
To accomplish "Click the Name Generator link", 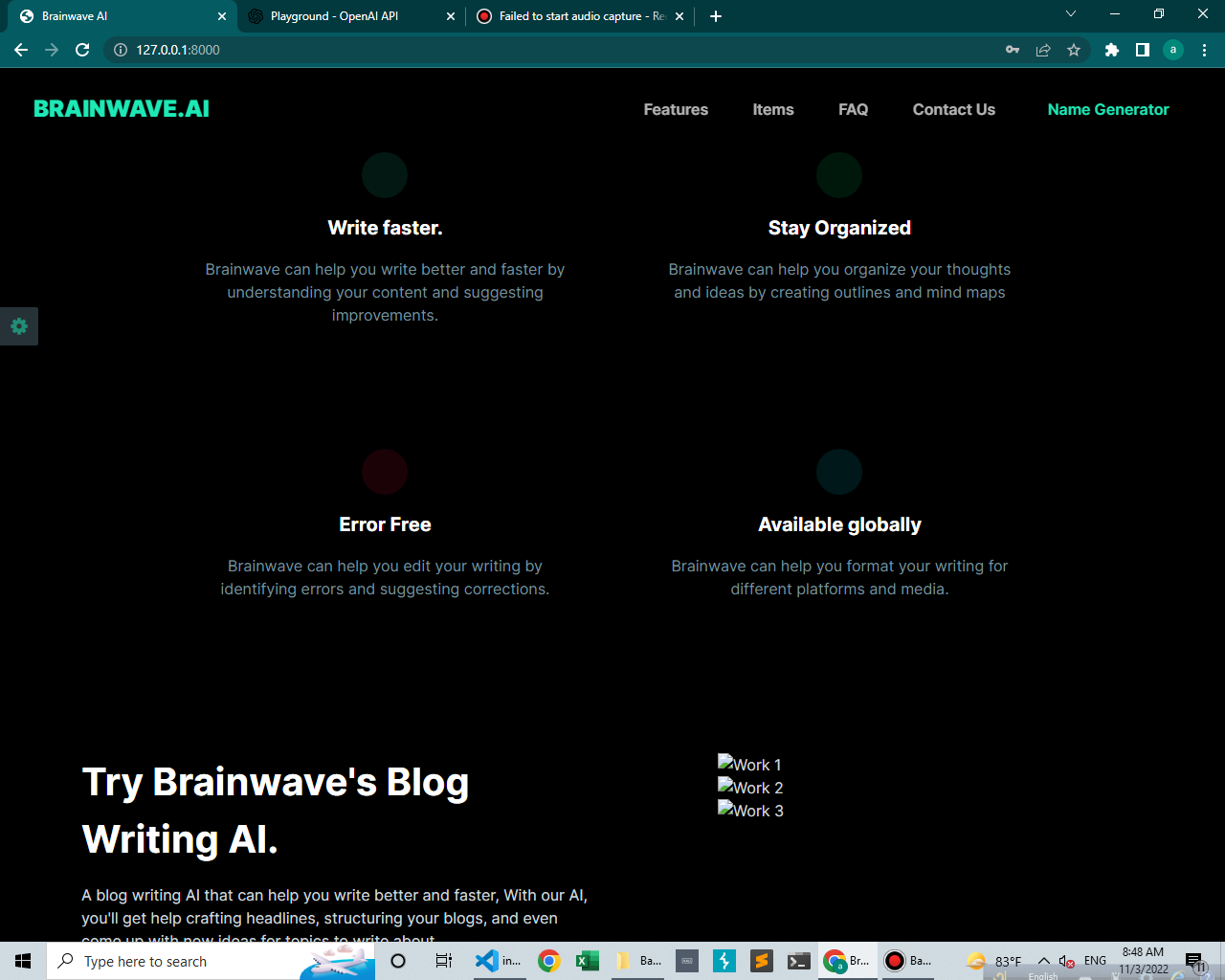I will coord(1107,109).
